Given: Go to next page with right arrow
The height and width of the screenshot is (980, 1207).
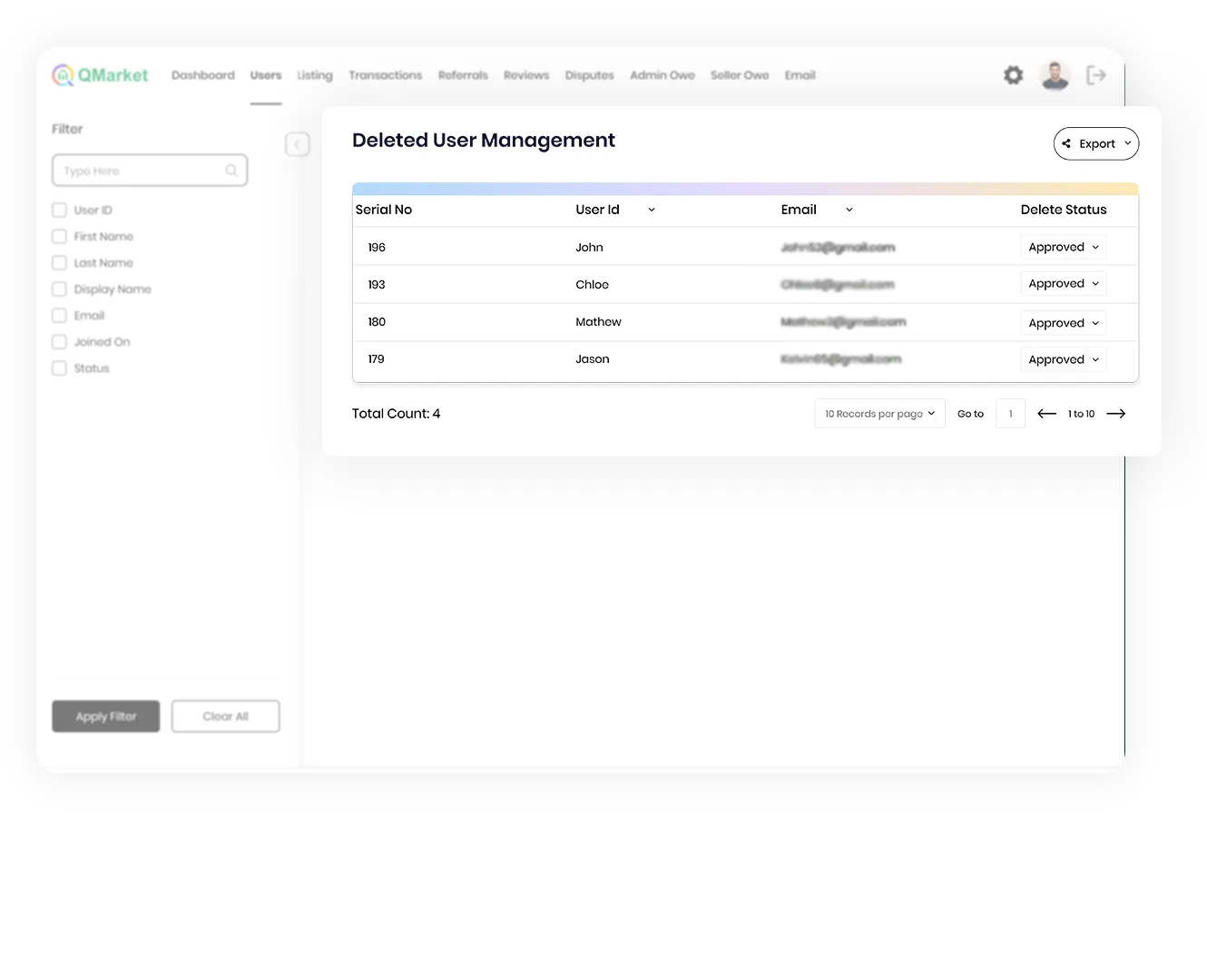Looking at the screenshot, I should point(1116,414).
